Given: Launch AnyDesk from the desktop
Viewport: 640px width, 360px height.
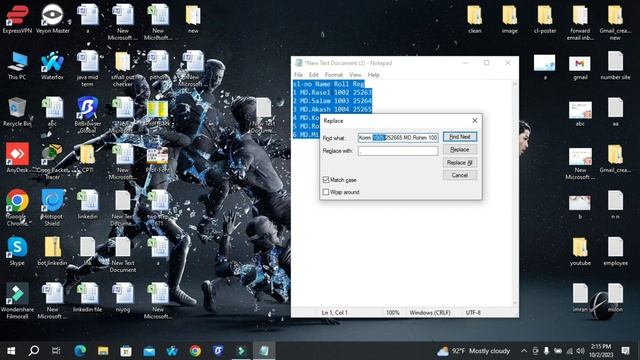Looking at the screenshot, I should [17, 158].
